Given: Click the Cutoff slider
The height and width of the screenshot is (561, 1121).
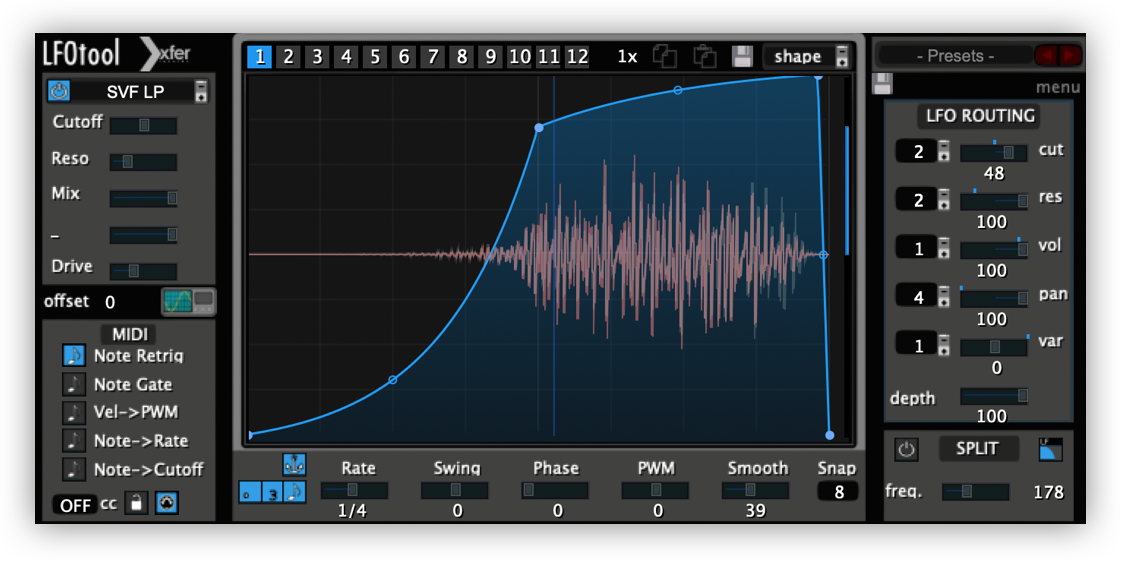Looking at the screenshot, I should 143,125.
